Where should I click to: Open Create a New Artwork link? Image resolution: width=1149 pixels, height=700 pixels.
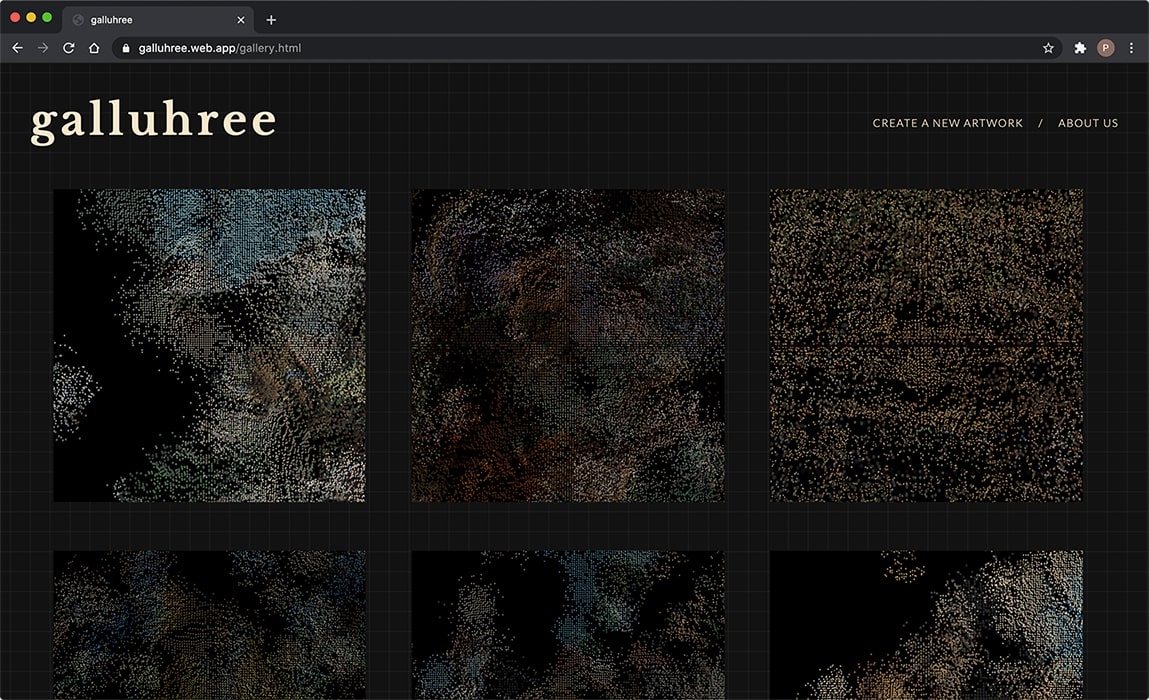(947, 123)
